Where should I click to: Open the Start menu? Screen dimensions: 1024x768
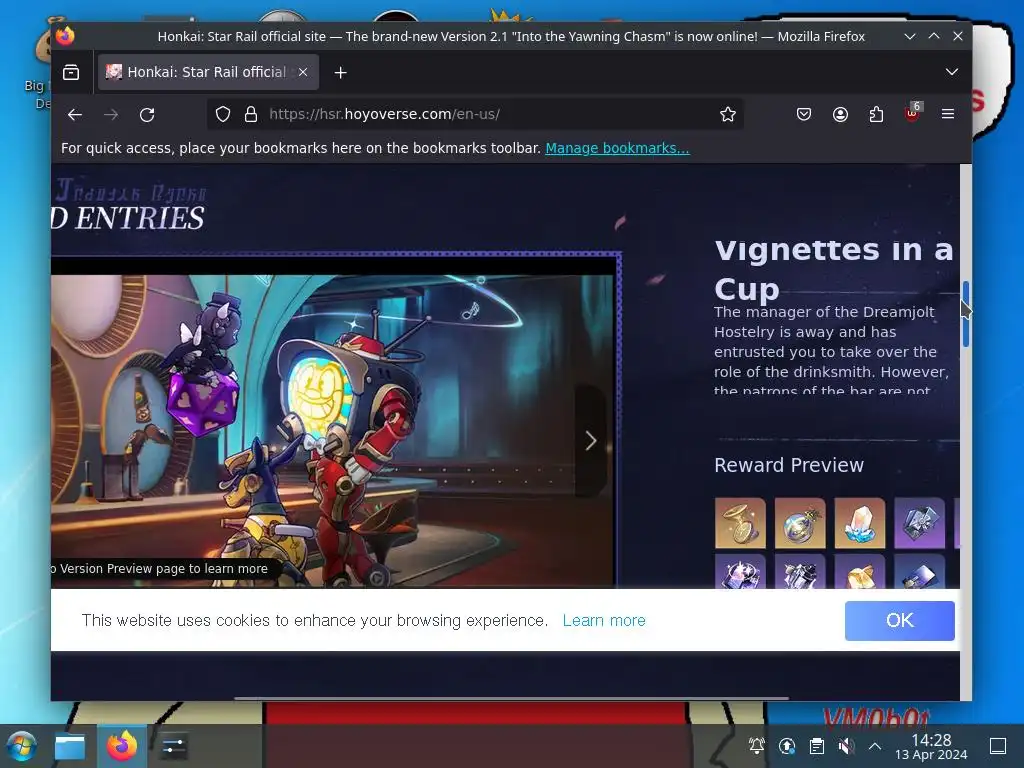(x=20, y=746)
